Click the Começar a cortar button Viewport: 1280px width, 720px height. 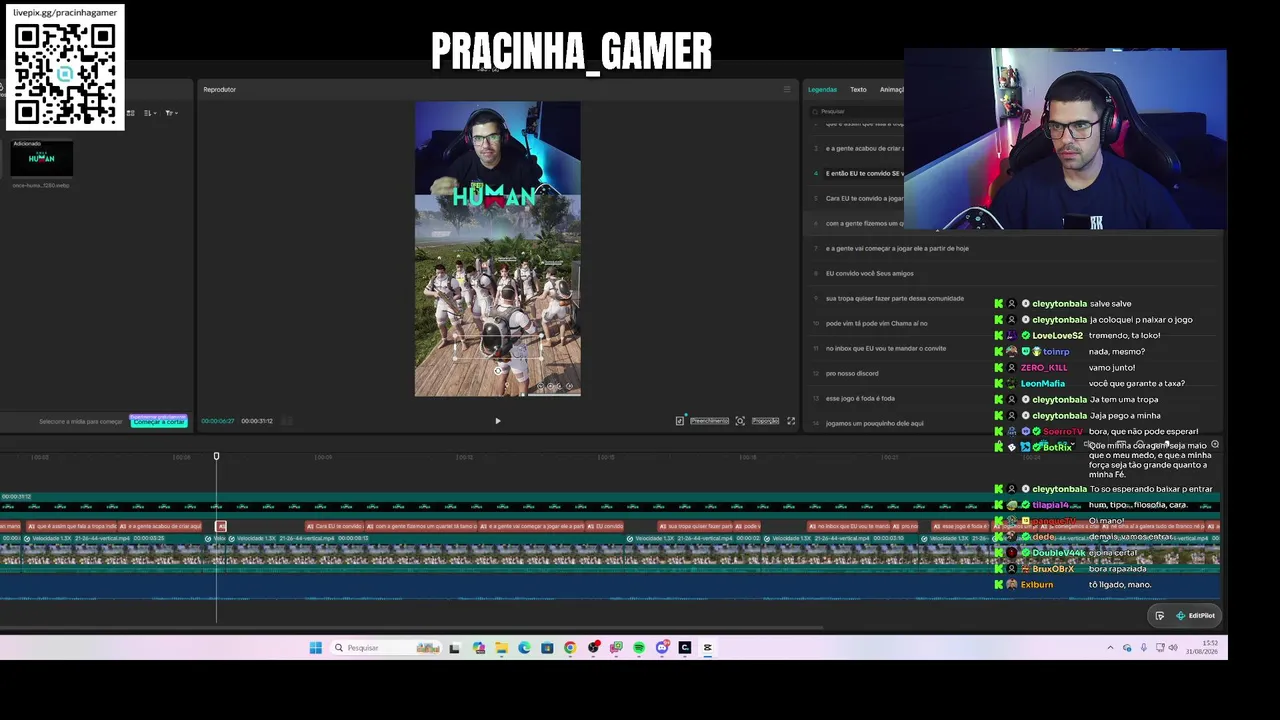tap(159, 422)
